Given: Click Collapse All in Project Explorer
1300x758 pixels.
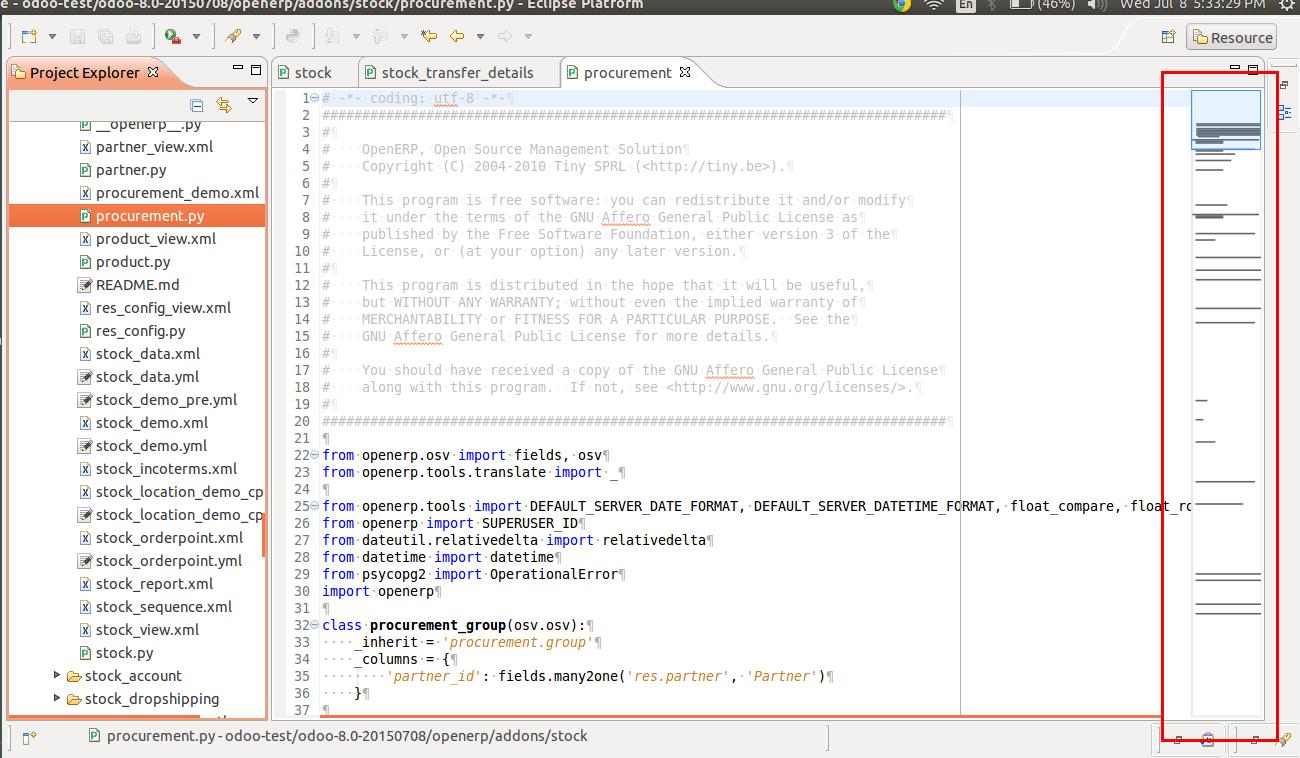Looking at the screenshot, I should tap(196, 104).
